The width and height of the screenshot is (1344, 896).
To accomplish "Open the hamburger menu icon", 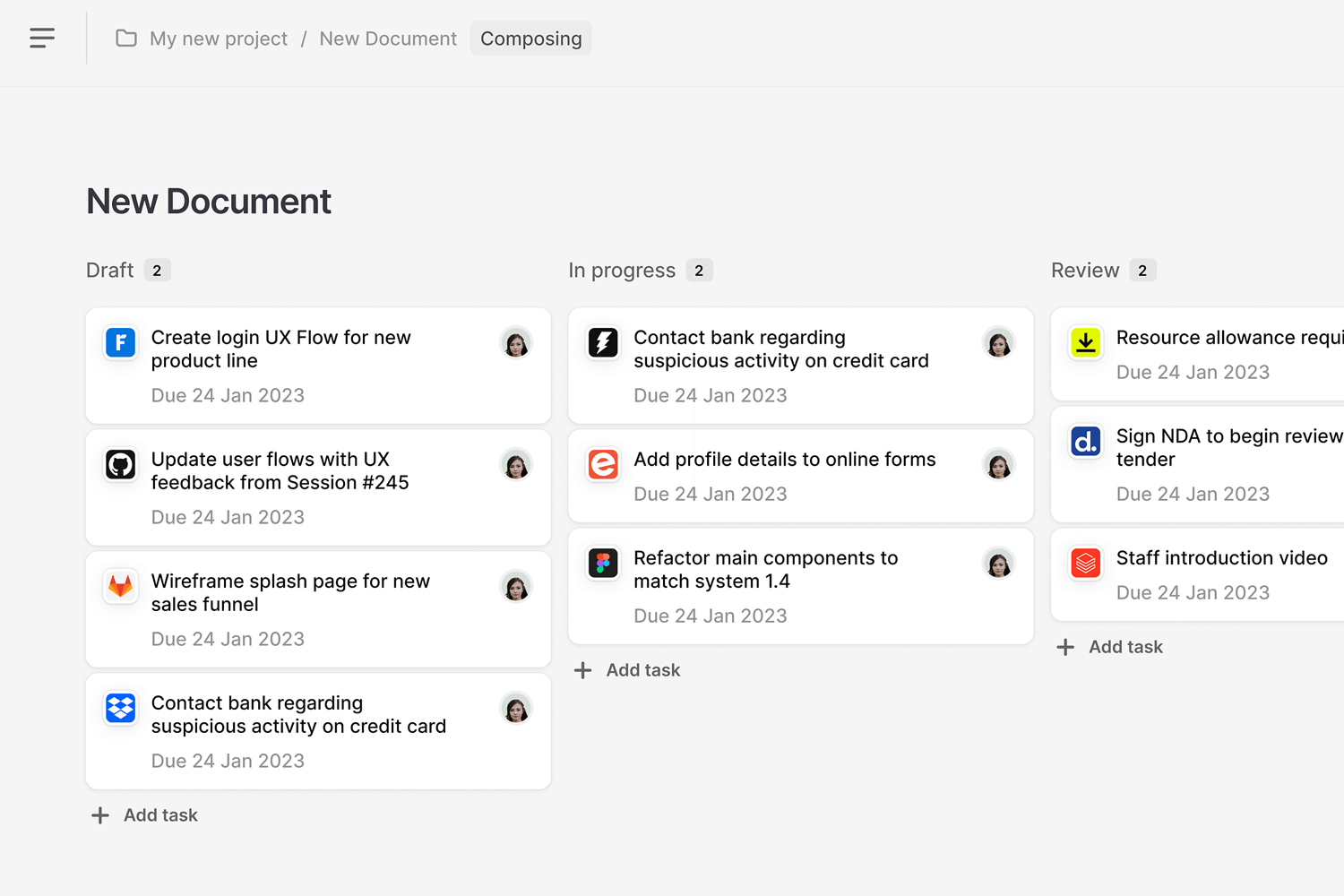I will (x=42, y=38).
